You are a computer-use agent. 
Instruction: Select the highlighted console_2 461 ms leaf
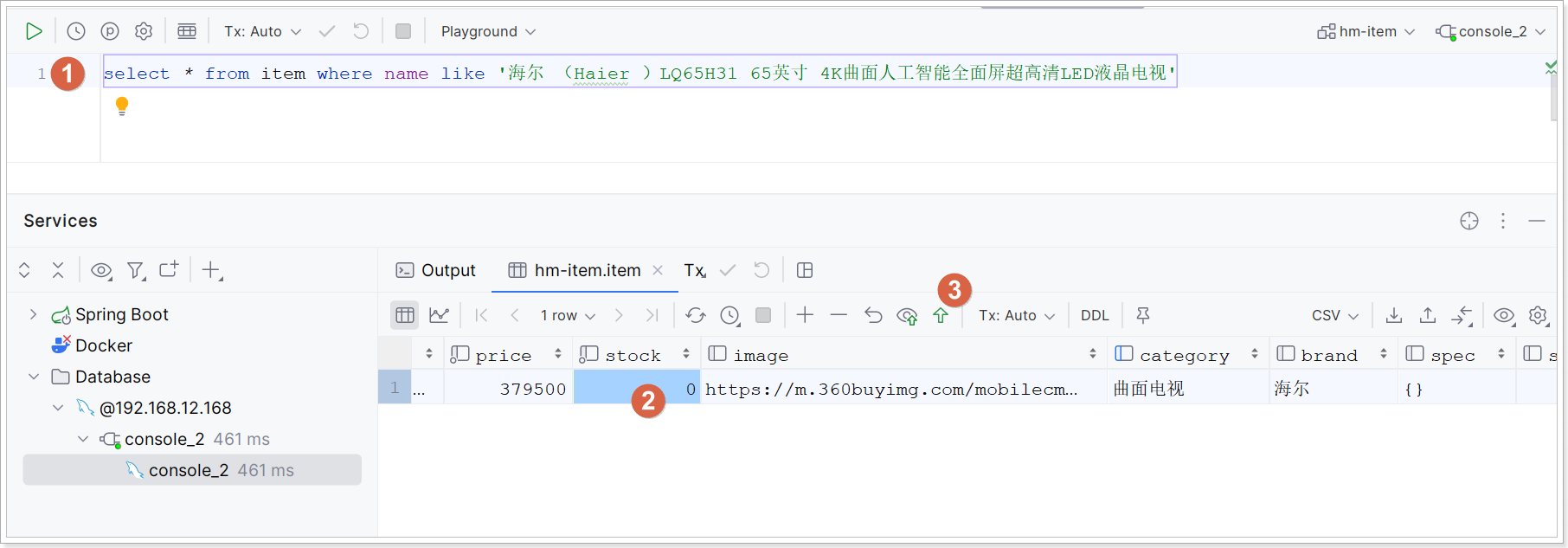(192, 470)
